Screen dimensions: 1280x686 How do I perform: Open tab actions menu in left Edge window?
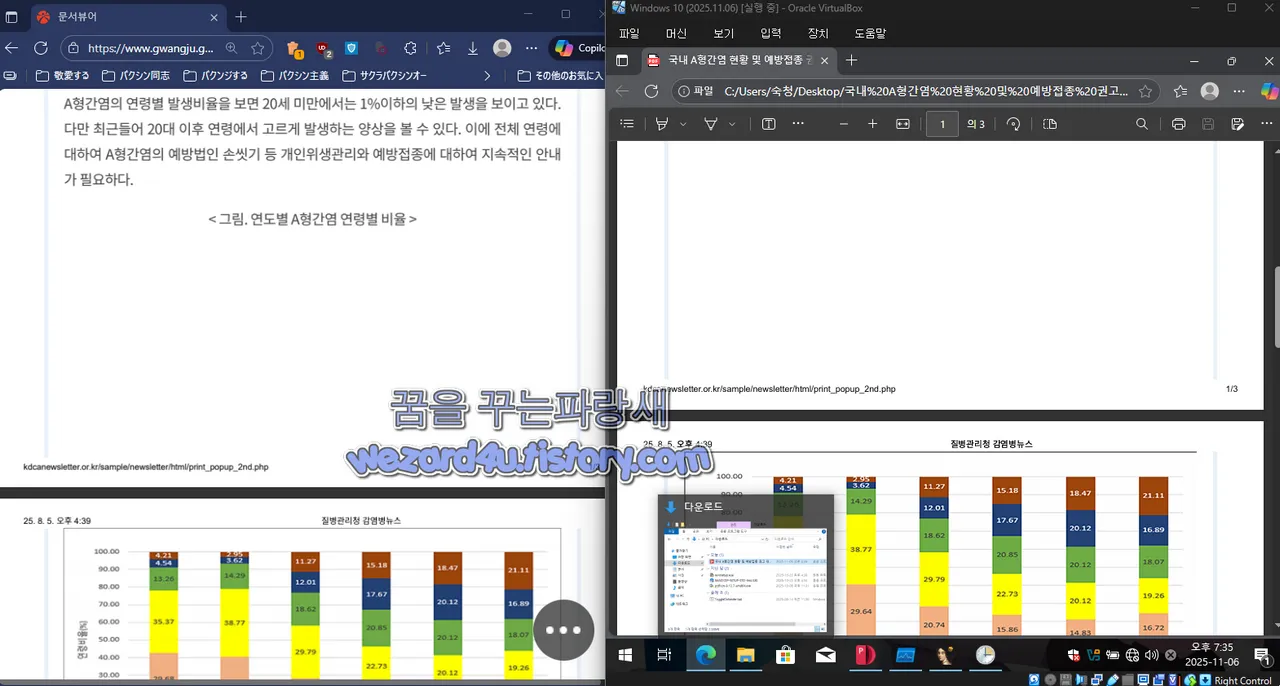[x=13, y=17]
